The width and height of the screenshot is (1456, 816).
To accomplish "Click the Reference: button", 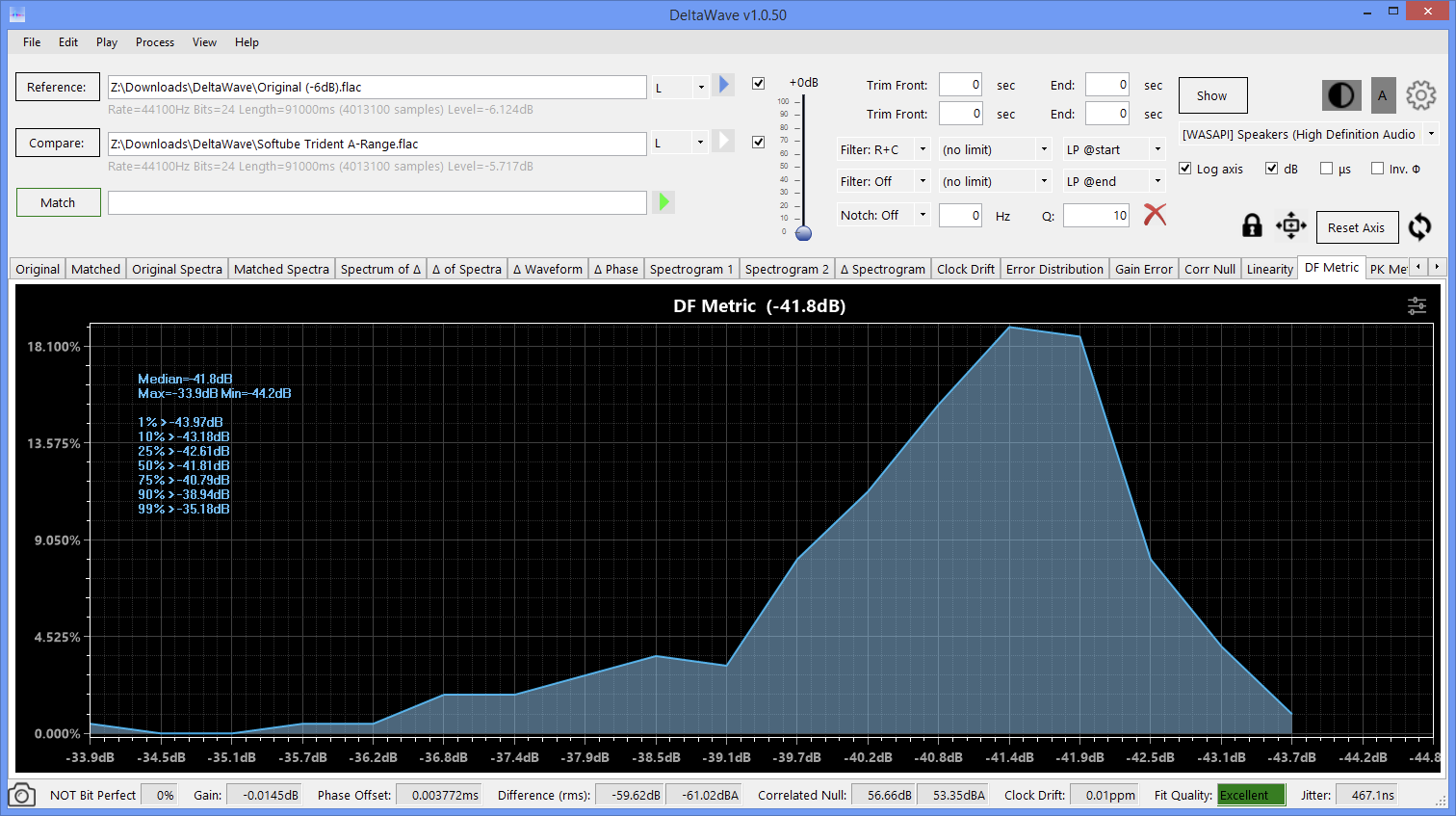I will [x=57, y=87].
